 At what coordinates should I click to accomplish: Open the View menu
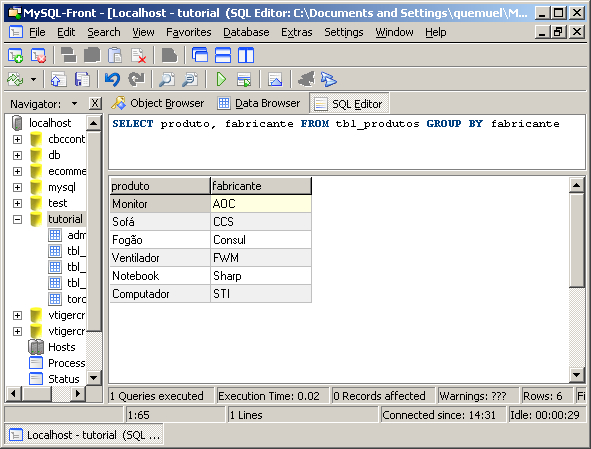(x=143, y=32)
